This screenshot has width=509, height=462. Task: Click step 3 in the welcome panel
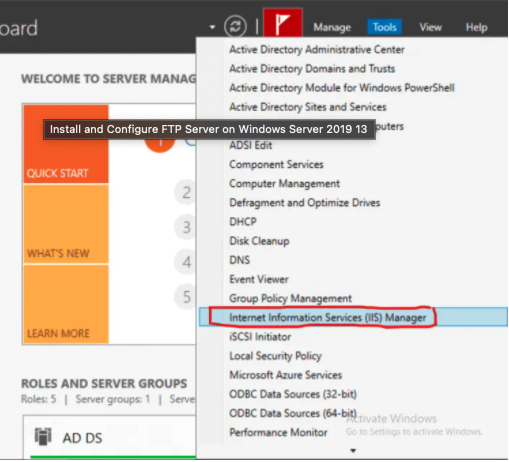[186, 227]
